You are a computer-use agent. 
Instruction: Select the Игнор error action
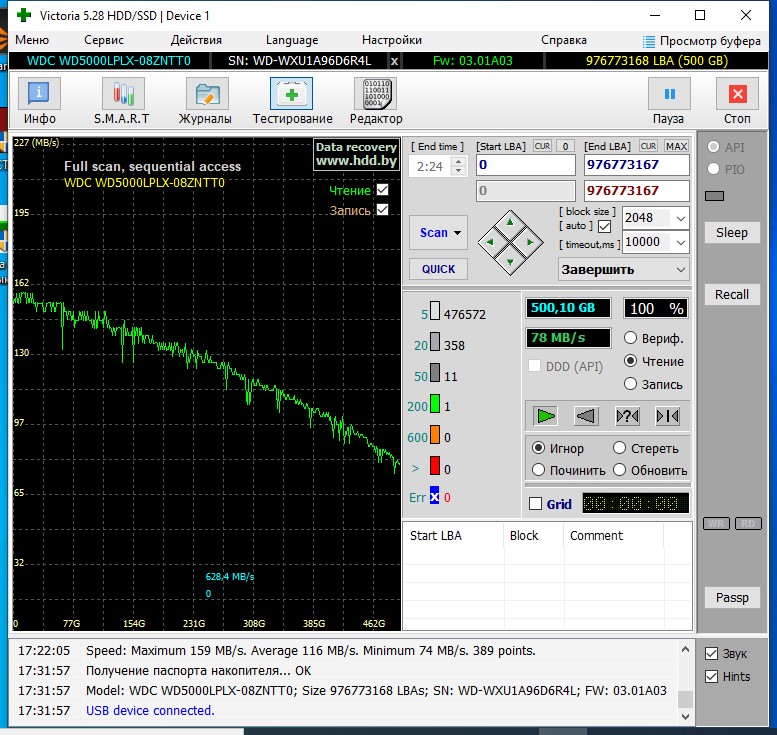click(x=538, y=448)
